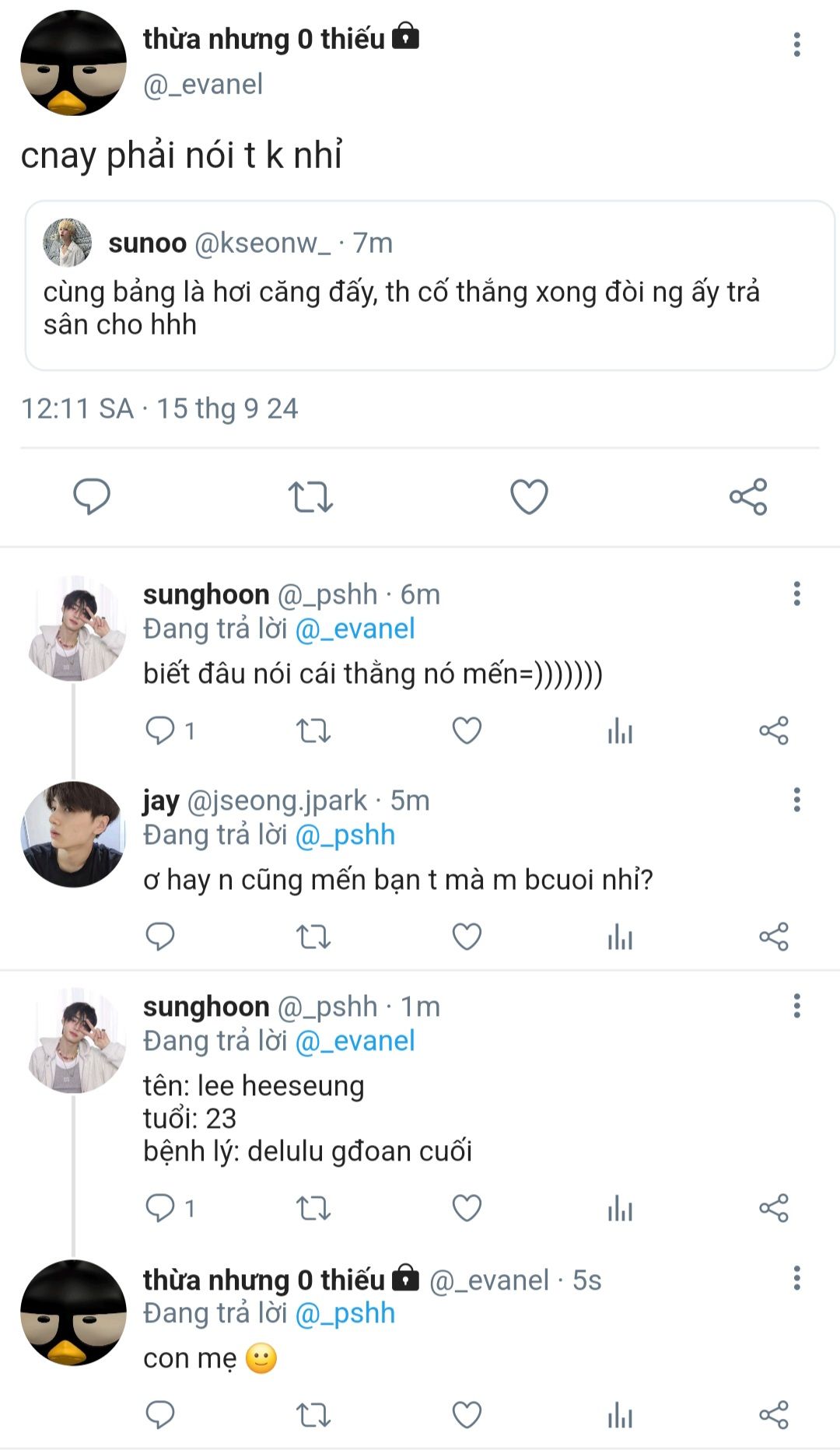
Task: Open the @_pshh mention link in jay's reply
Action: 345,835
